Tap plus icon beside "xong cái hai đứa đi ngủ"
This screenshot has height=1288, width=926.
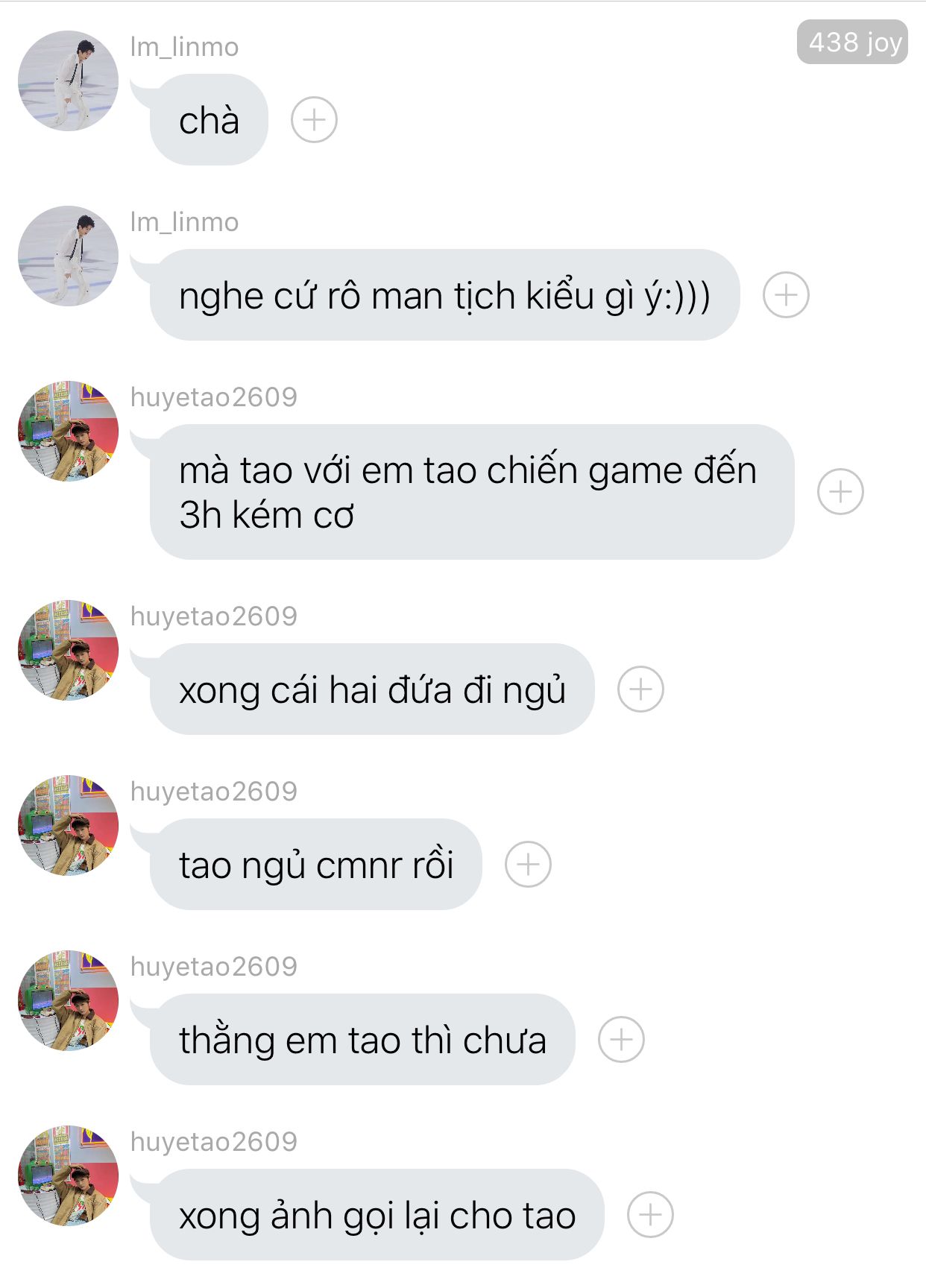point(640,689)
